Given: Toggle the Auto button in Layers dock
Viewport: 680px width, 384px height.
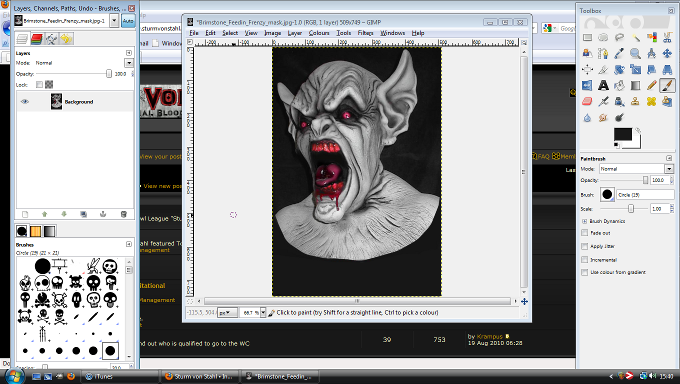Looking at the screenshot, I should [128, 21].
